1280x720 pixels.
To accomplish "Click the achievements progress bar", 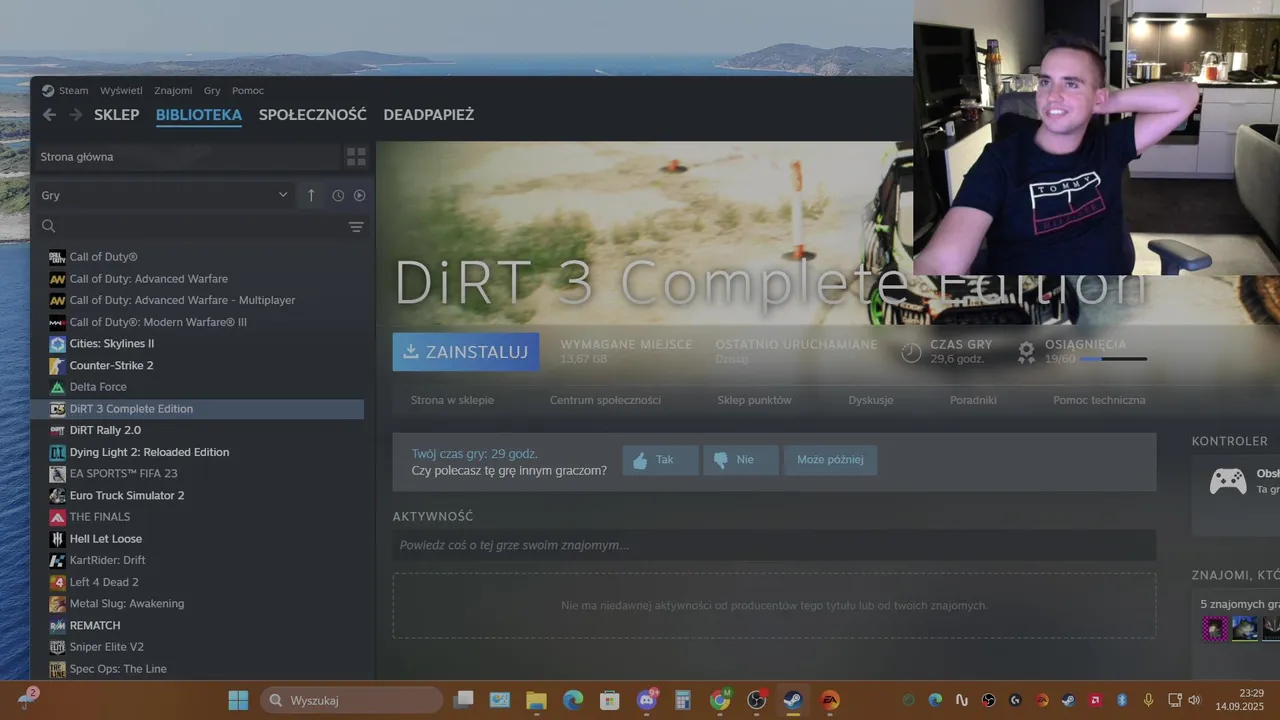I will [1113, 359].
